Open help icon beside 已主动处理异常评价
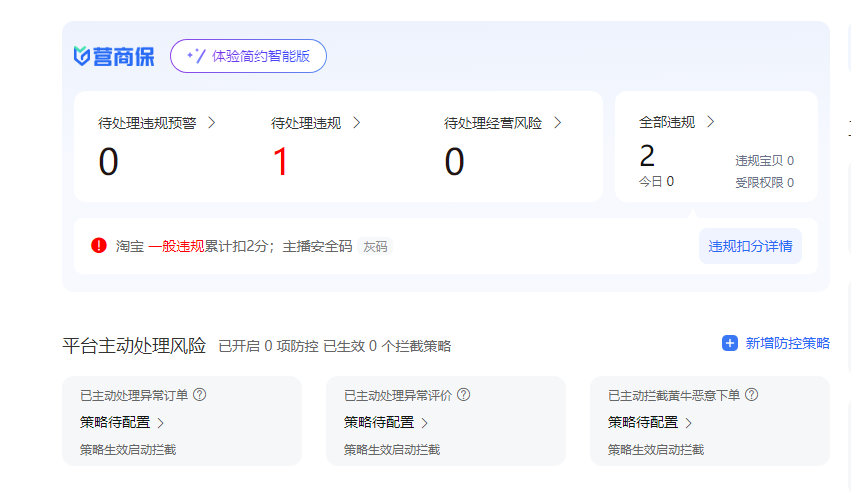The image size is (851, 499). (x=463, y=395)
